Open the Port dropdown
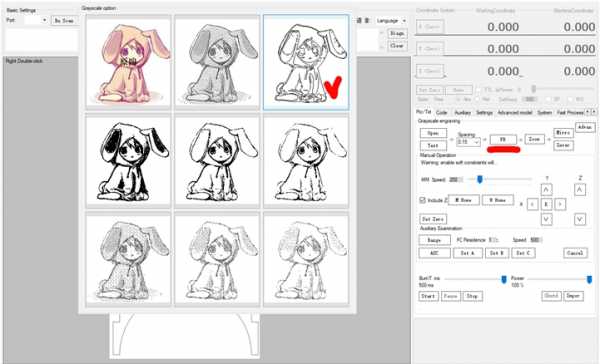This screenshot has height=364, width=600. pos(36,20)
